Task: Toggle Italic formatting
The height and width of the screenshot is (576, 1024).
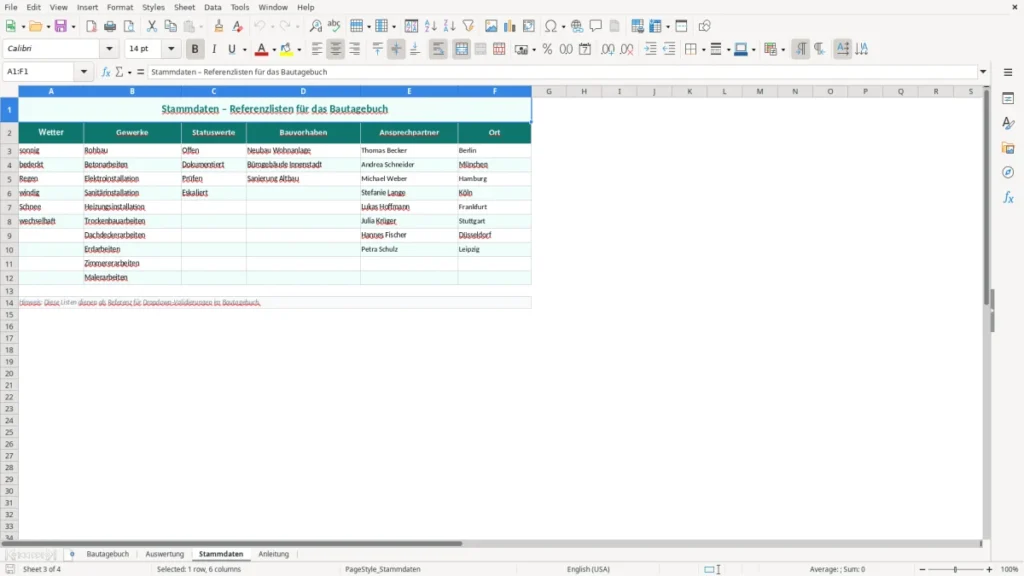Action: click(214, 49)
